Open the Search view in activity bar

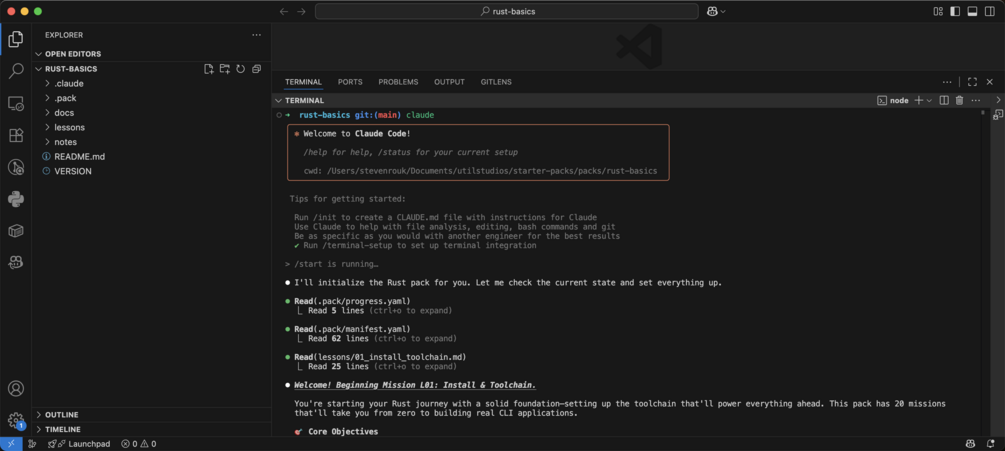[15, 71]
